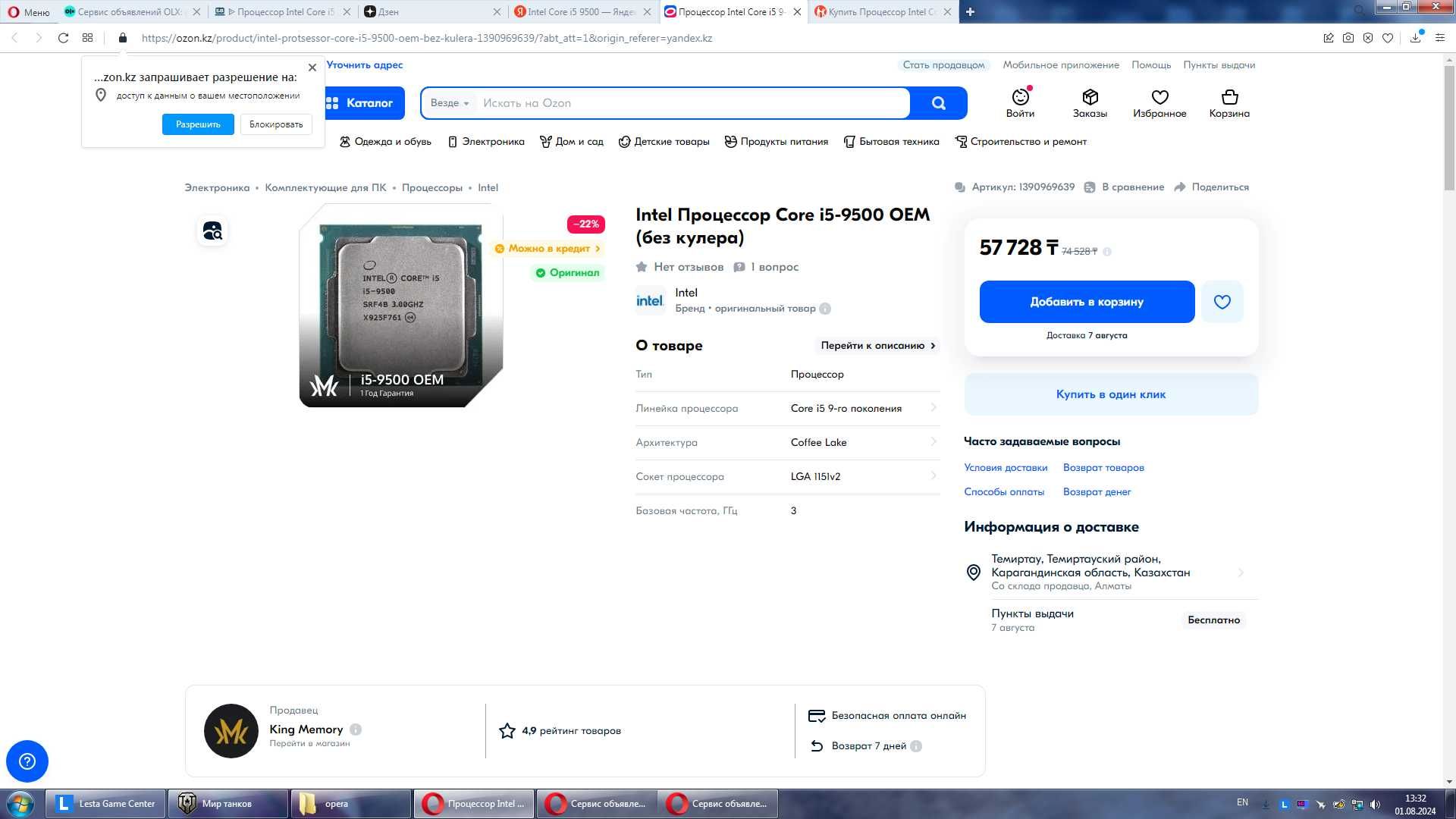Switch to the Дзен tab
Viewport: 1456px width, 819px height.
pyautogui.click(x=432, y=11)
